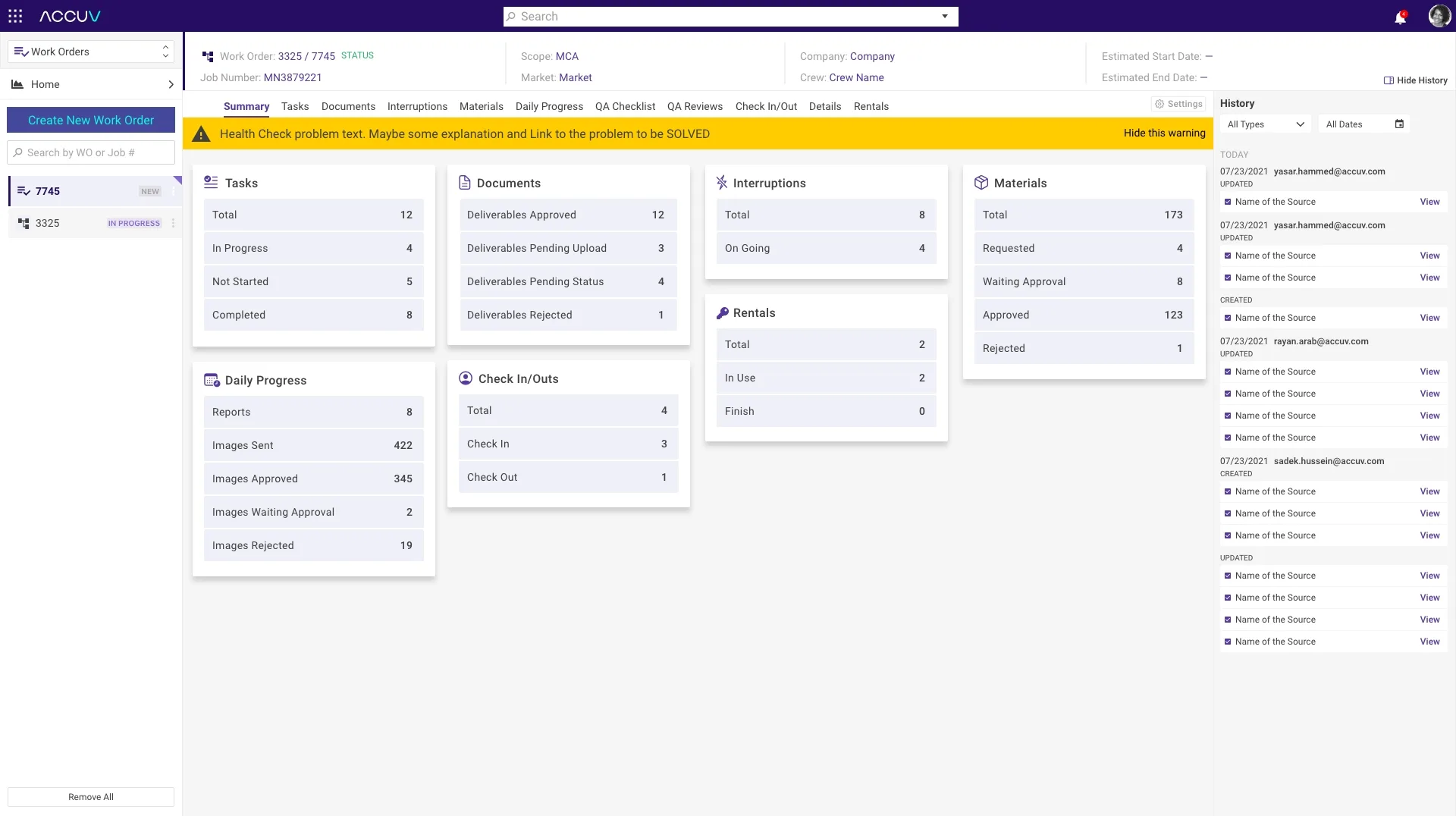Toggle first Name of the Source checkbox under sadek.hussein
This screenshot has height=816, width=1456.
[x=1228, y=491]
